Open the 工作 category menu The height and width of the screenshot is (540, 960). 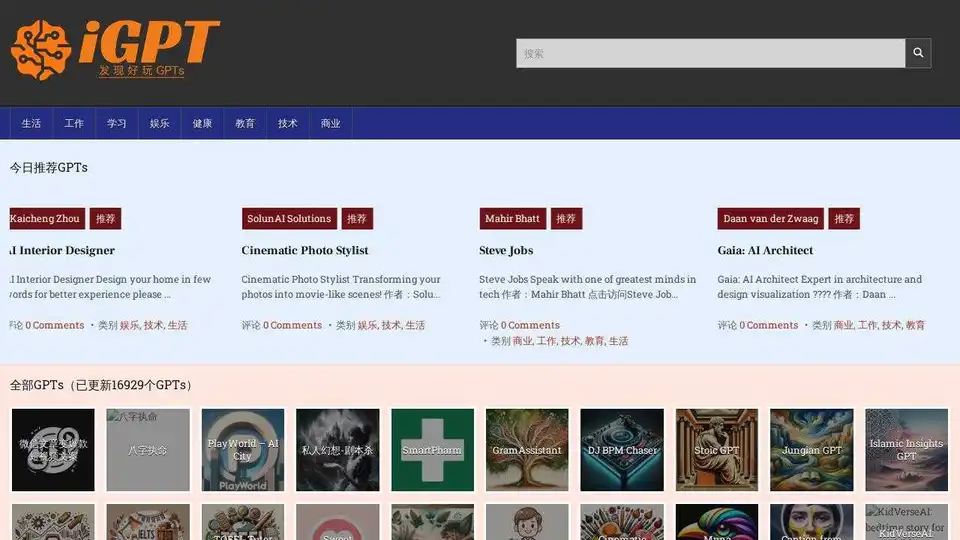[74, 124]
